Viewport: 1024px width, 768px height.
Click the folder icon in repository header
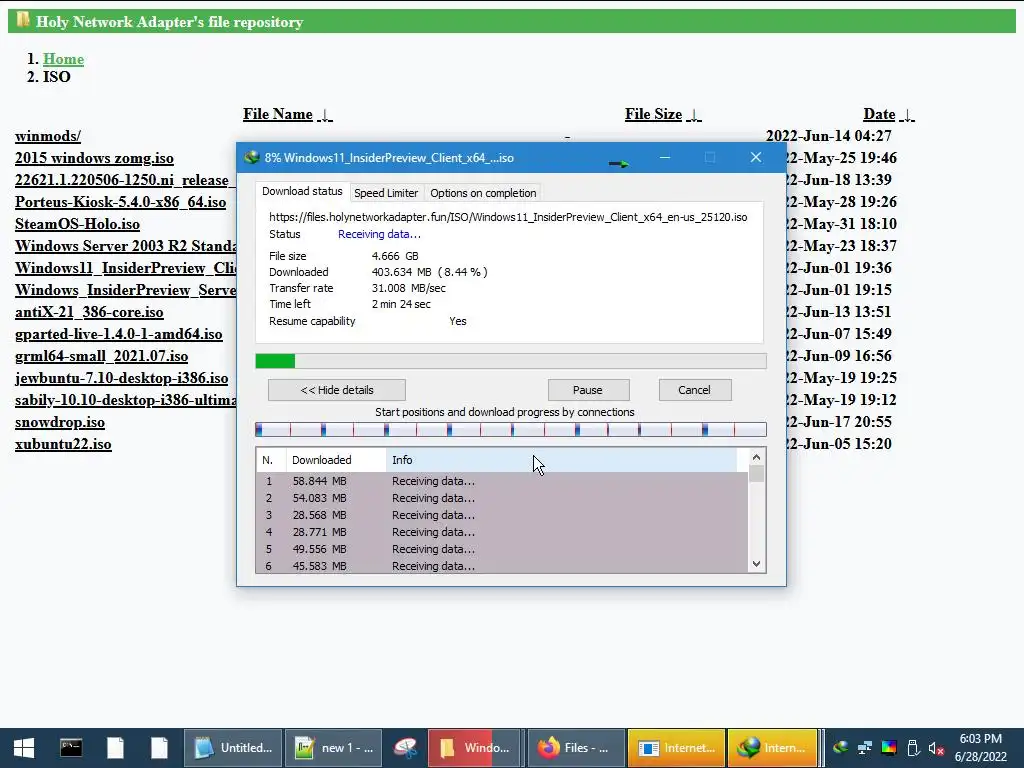point(23,20)
